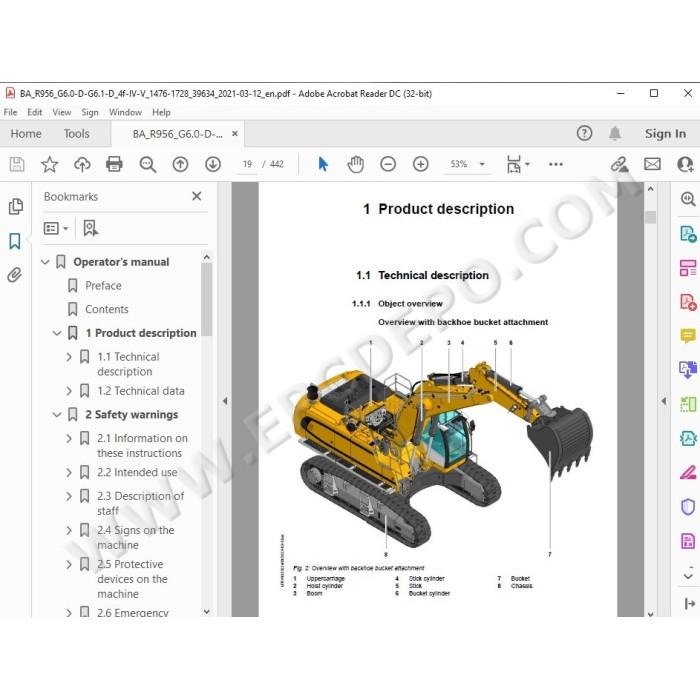Activate the Selection arrow tool
The image size is (700, 700).
point(323,164)
